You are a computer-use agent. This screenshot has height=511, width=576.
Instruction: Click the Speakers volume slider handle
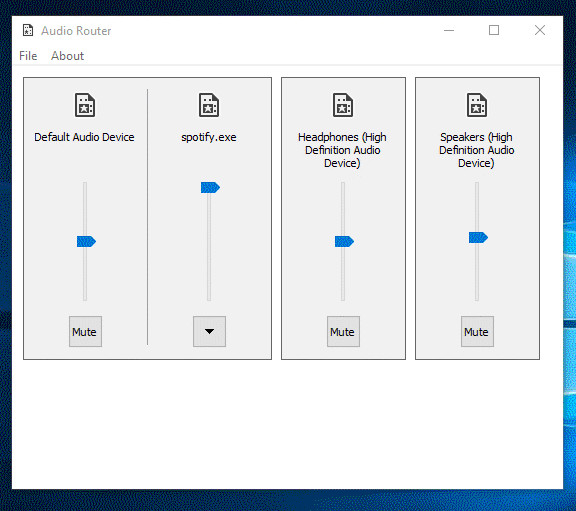pos(478,237)
